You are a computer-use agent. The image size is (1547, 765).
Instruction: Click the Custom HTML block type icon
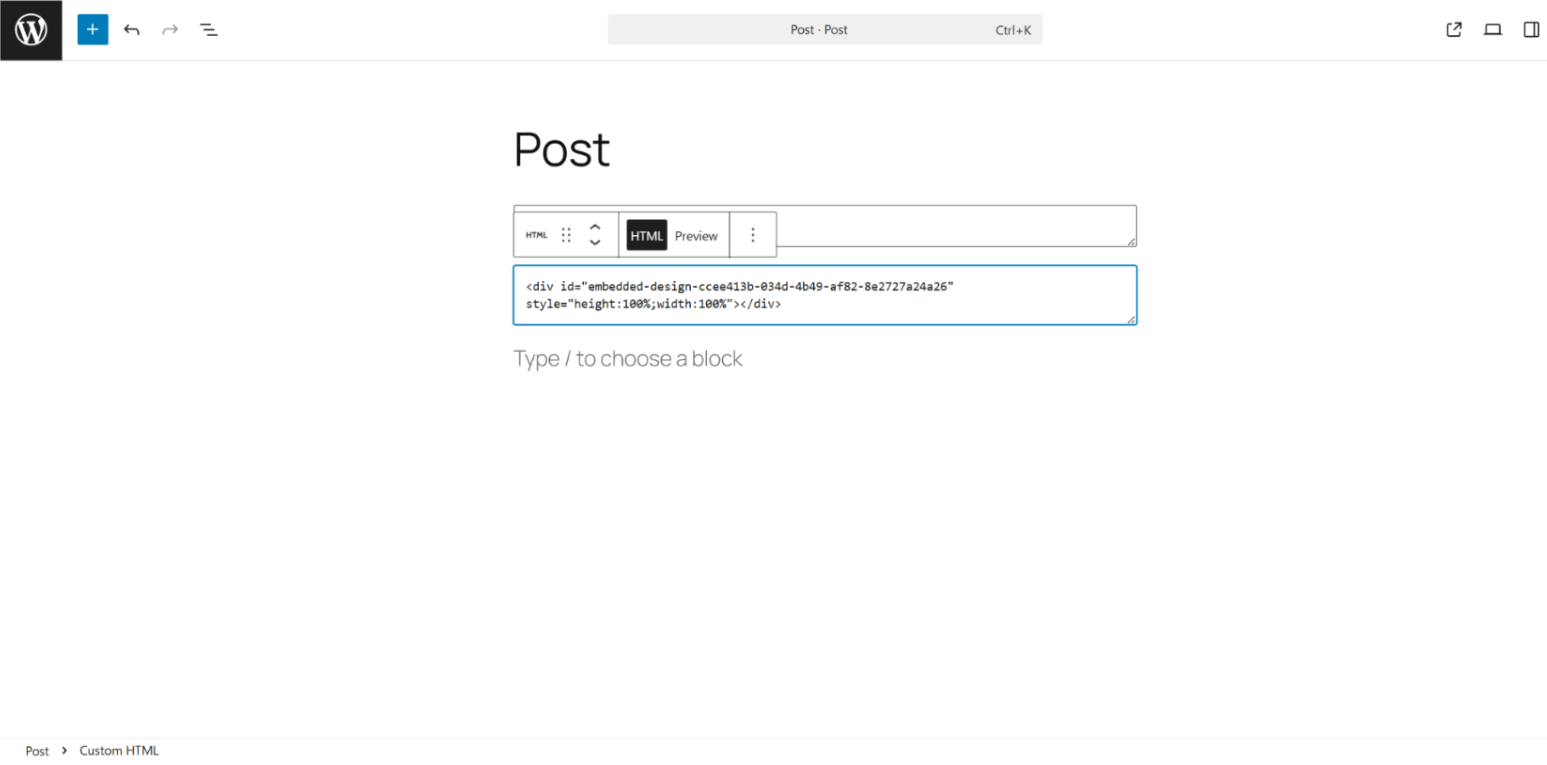537,235
